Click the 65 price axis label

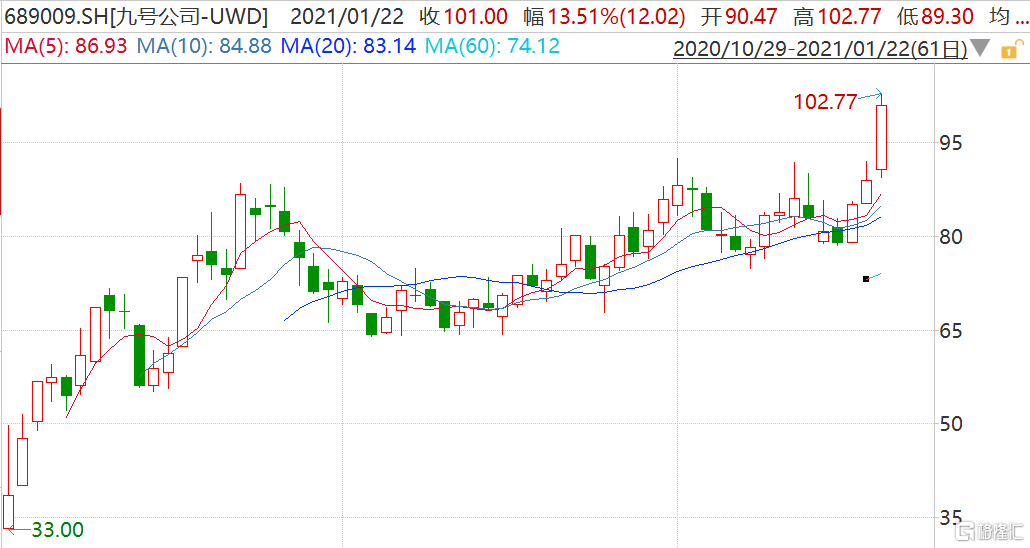click(x=951, y=331)
